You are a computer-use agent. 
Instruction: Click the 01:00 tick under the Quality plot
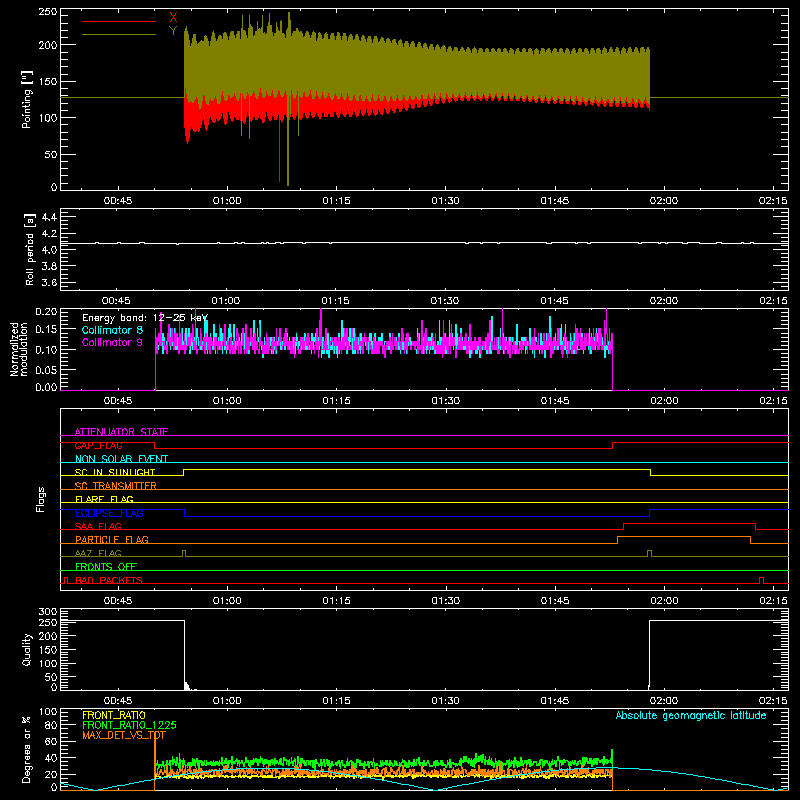(x=227, y=701)
